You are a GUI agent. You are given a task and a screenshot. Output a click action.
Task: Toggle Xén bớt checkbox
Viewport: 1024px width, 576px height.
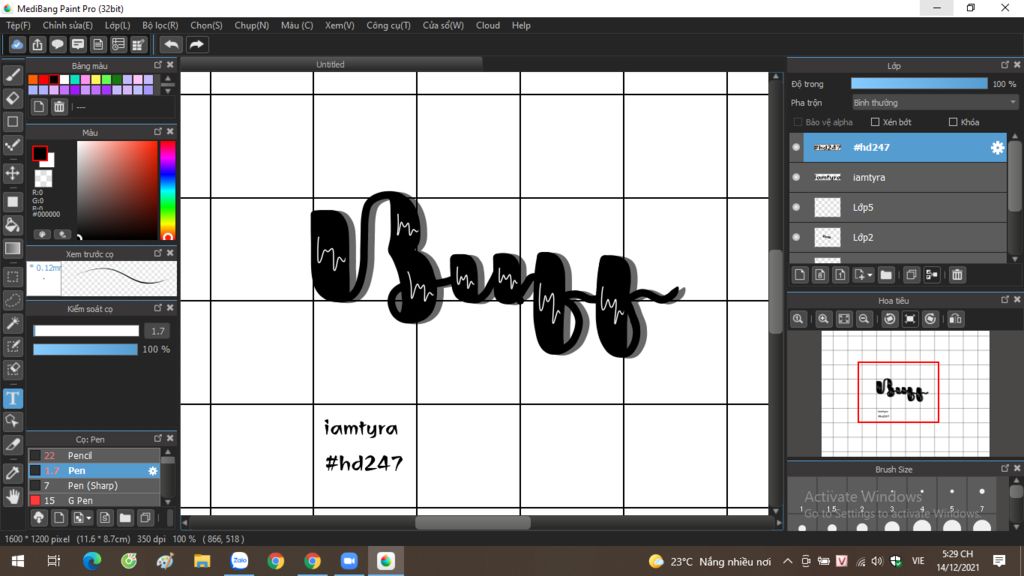click(875, 122)
